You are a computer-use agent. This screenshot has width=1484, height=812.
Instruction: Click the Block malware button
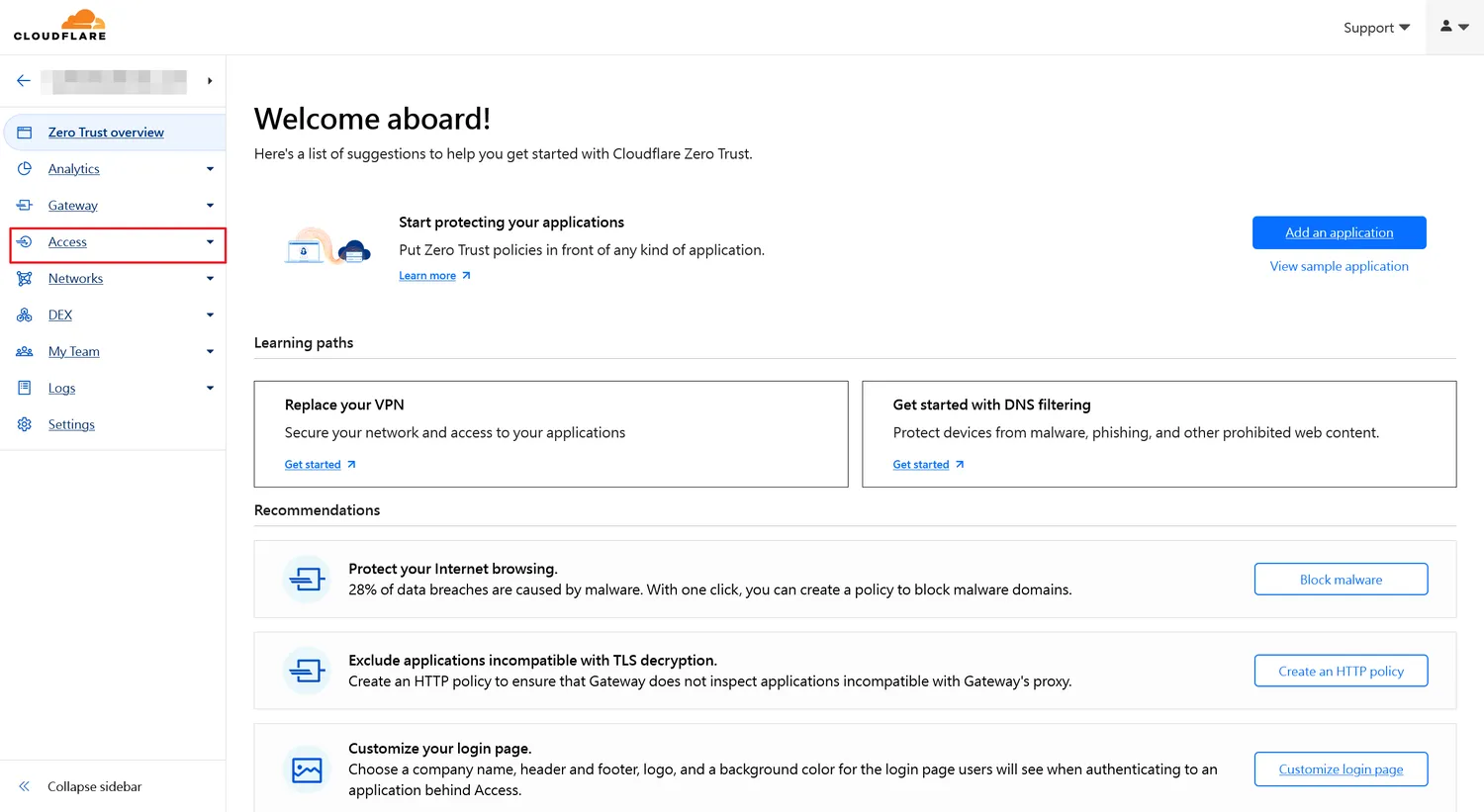[1341, 580]
